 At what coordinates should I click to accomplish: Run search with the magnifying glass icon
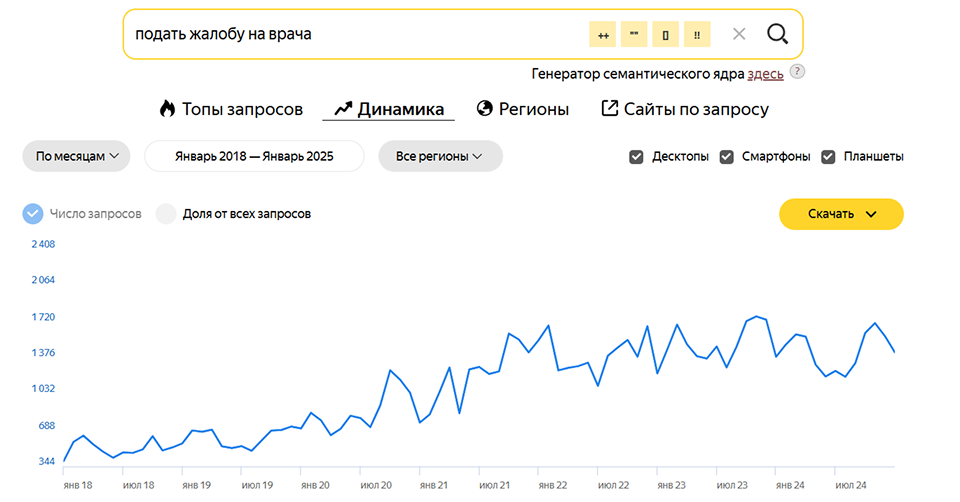pos(777,34)
